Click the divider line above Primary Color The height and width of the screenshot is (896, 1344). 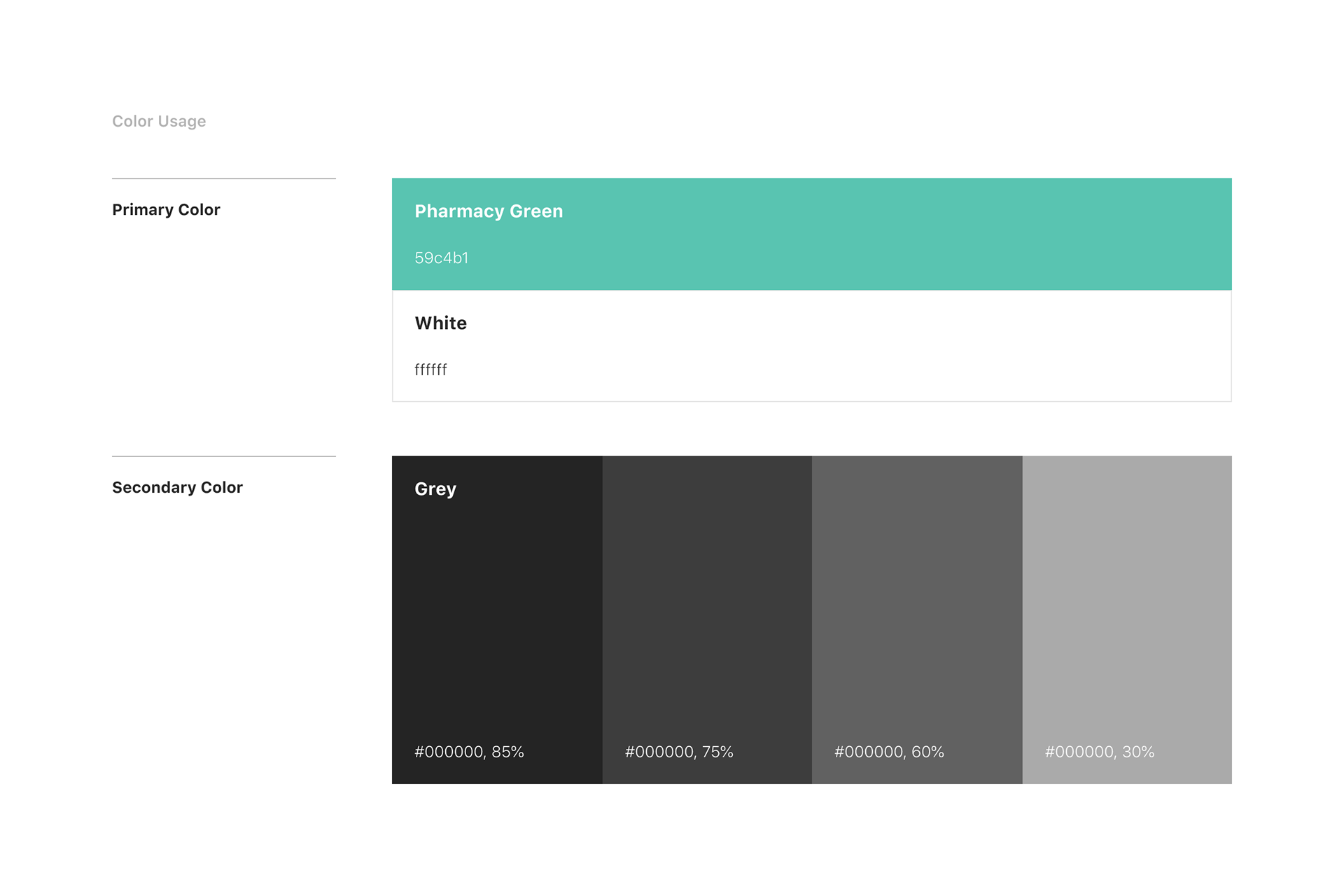click(x=224, y=178)
